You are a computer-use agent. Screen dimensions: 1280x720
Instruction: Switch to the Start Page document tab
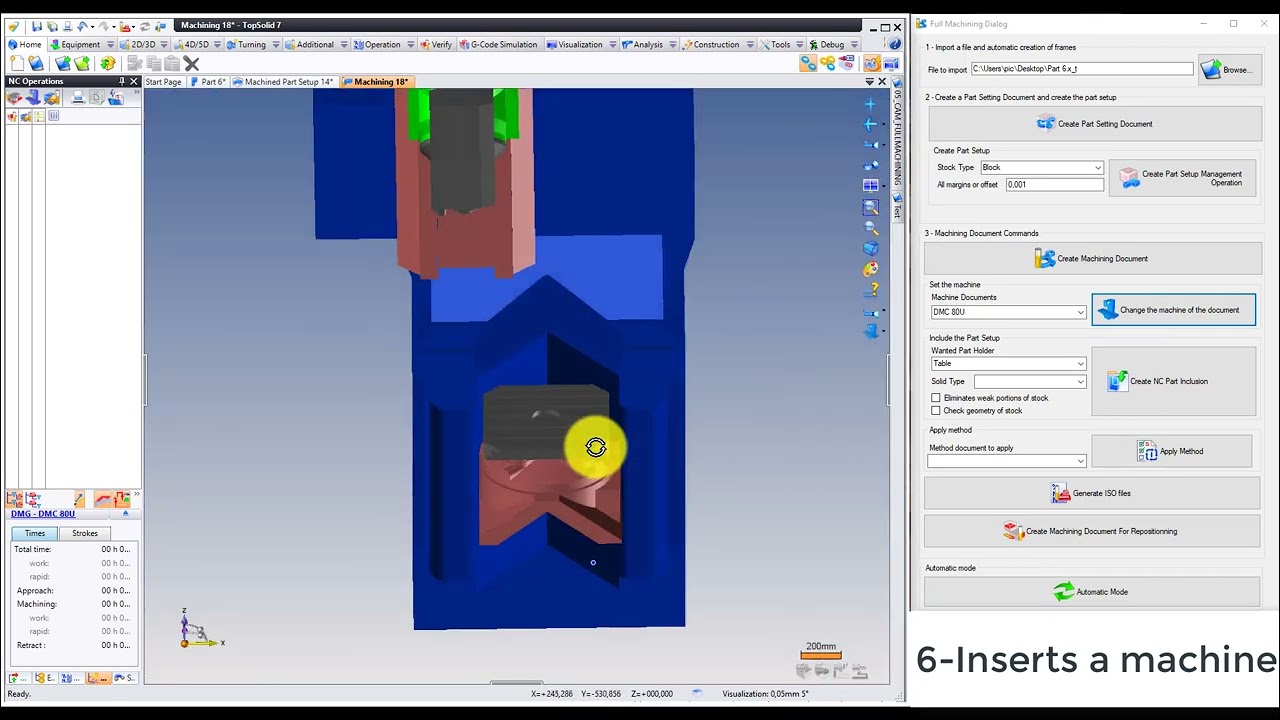point(164,82)
